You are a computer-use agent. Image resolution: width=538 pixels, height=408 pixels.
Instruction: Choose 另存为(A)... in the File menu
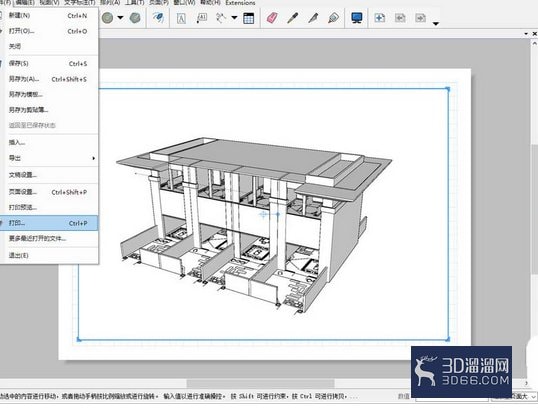click(49, 79)
